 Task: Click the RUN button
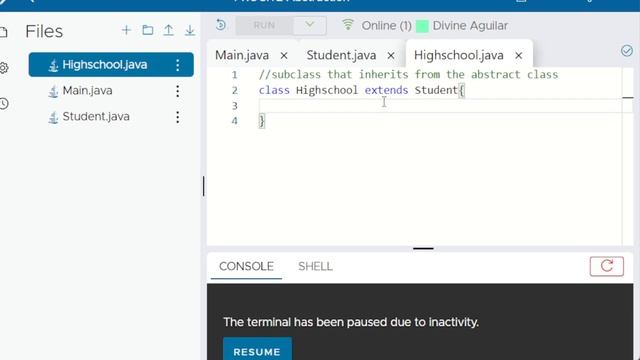click(264, 25)
